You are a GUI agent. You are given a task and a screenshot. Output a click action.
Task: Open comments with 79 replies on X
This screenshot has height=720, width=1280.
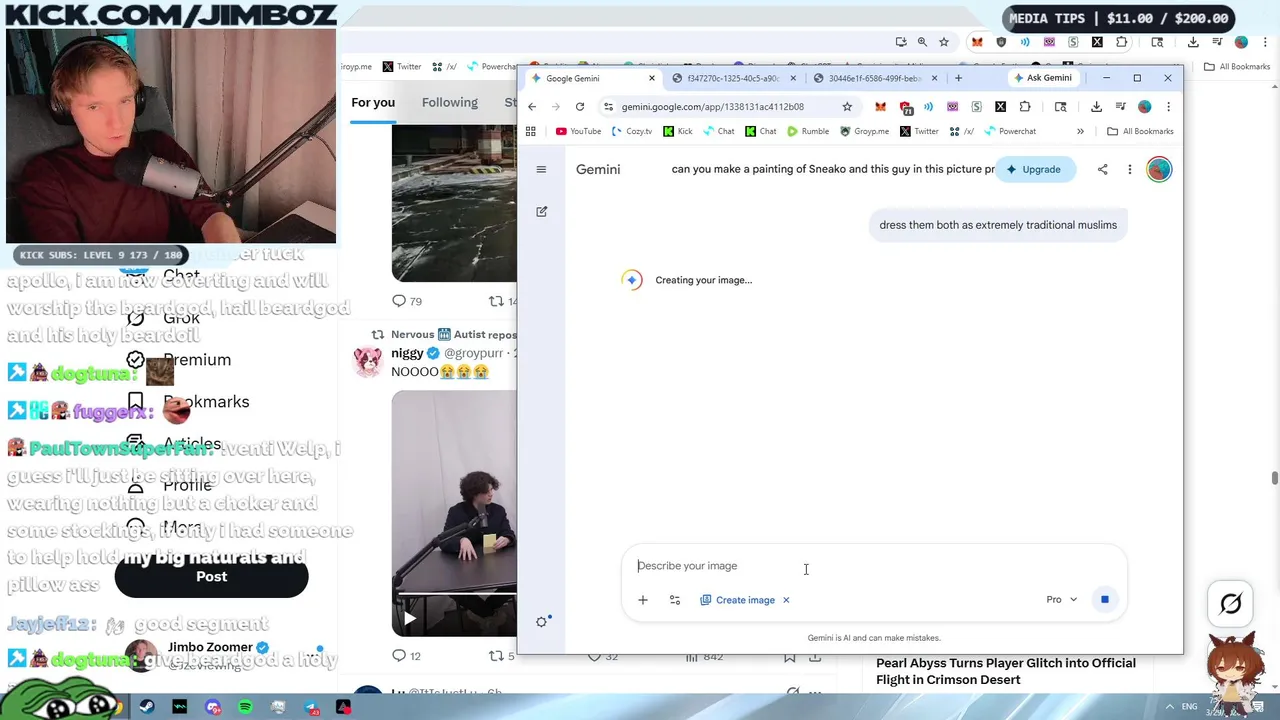407,300
